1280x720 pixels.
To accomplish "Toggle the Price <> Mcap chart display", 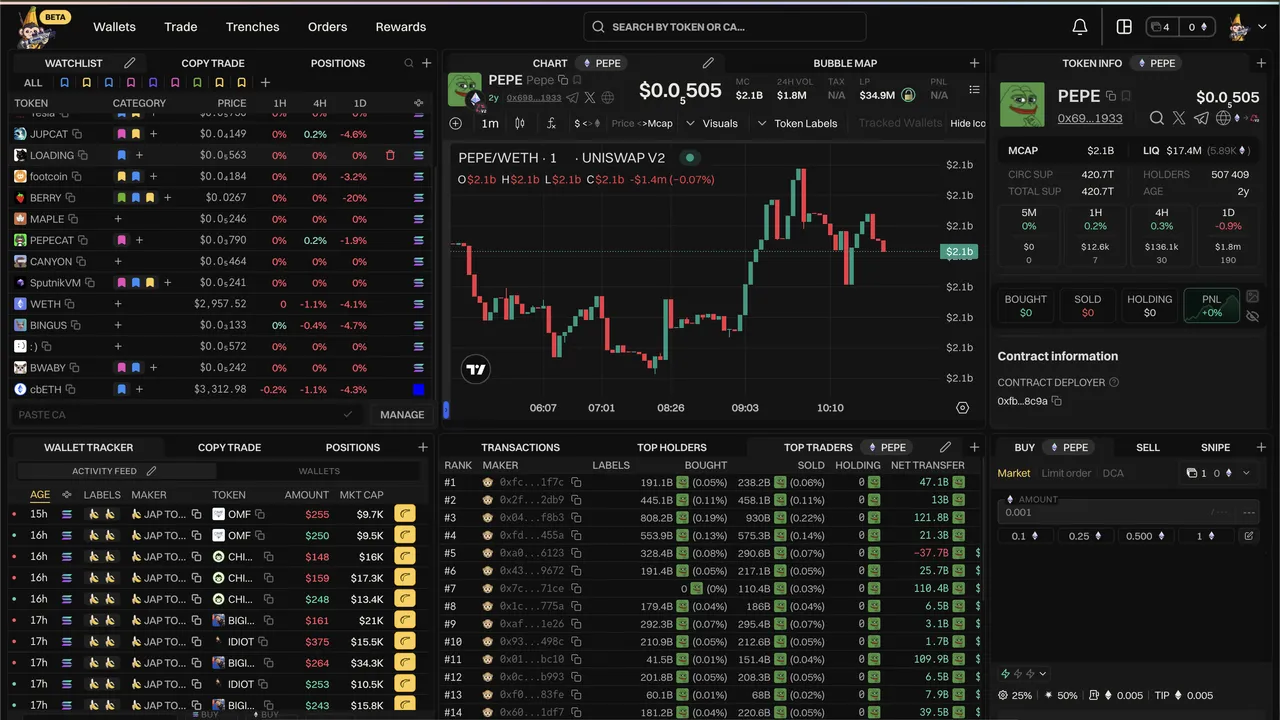I will point(642,123).
